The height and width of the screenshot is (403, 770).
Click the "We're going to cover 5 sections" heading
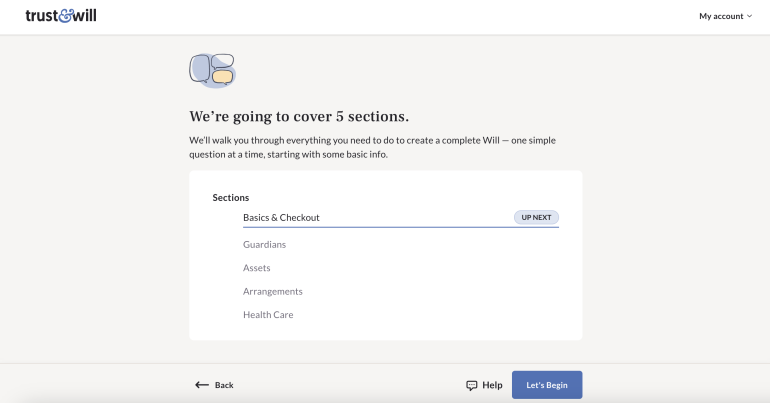[x=299, y=116]
